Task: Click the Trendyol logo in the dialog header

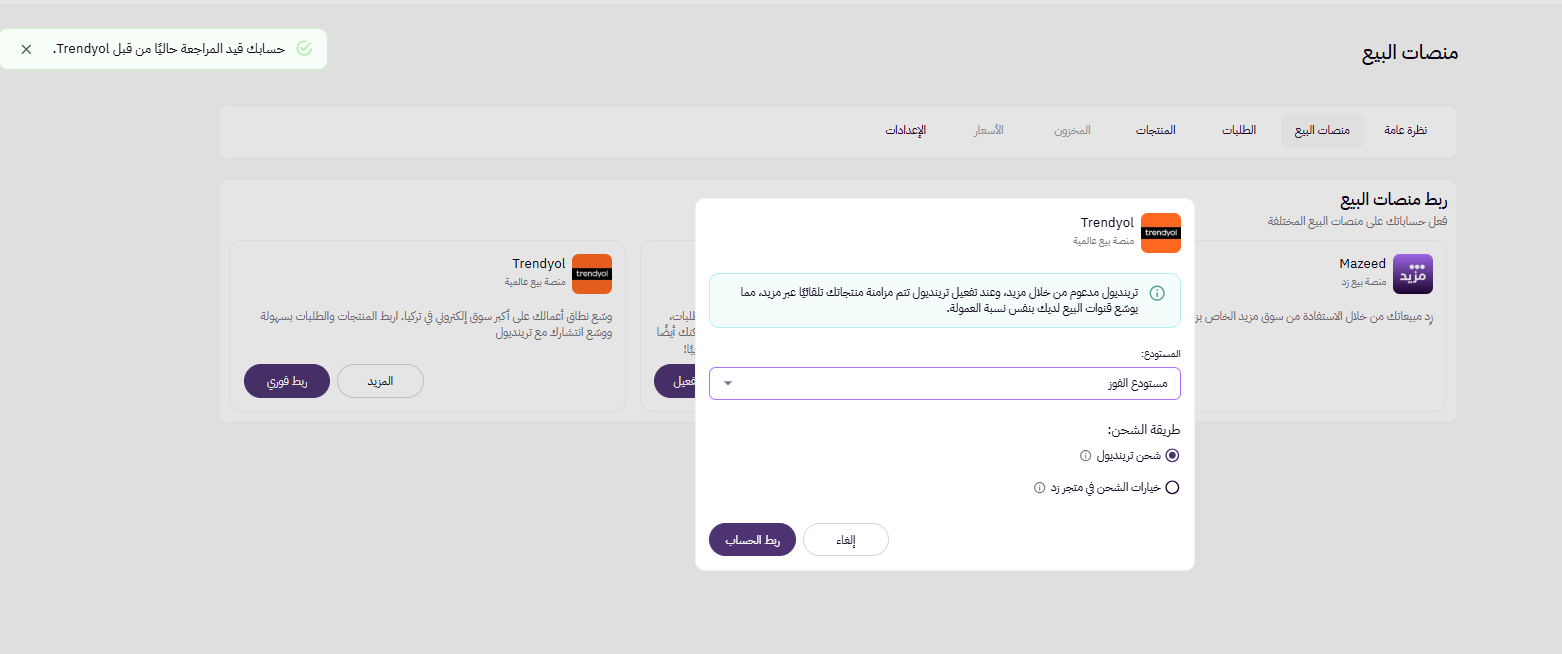Action: click(x=1160, y=232)
